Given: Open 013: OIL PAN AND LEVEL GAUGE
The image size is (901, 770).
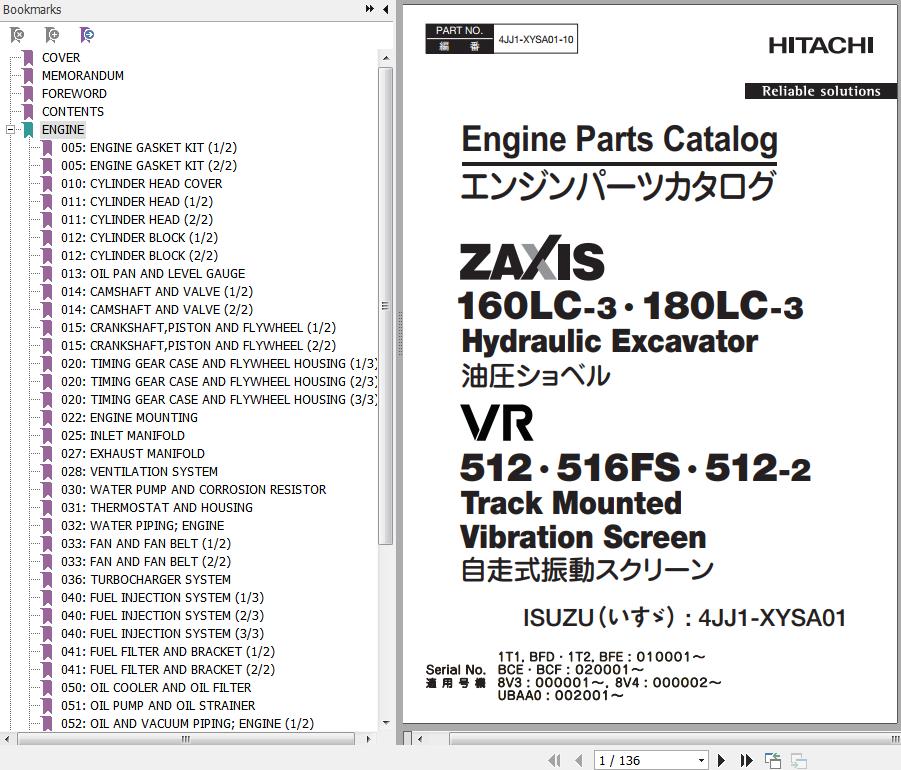Looking at the screenshot, I should pyautogui.click(x=153, y=273).
